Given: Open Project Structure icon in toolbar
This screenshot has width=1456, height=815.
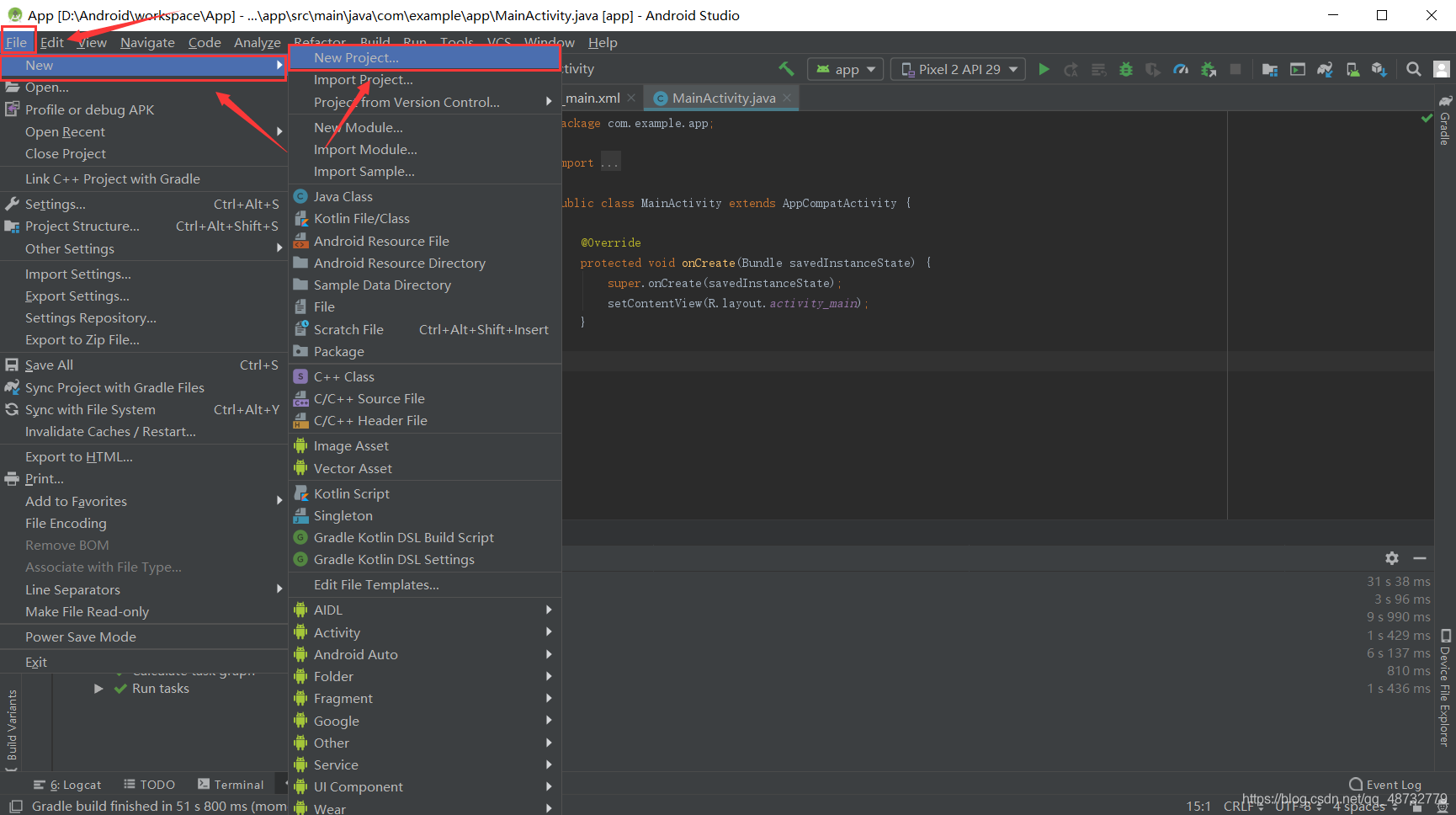Looking at the screenshot, I should point(1270,69).
